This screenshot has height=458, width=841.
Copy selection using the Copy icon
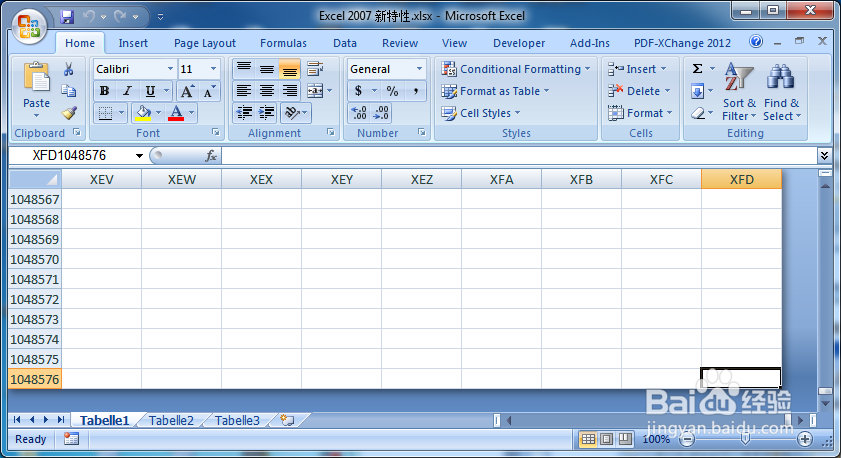tap(68, 91)
